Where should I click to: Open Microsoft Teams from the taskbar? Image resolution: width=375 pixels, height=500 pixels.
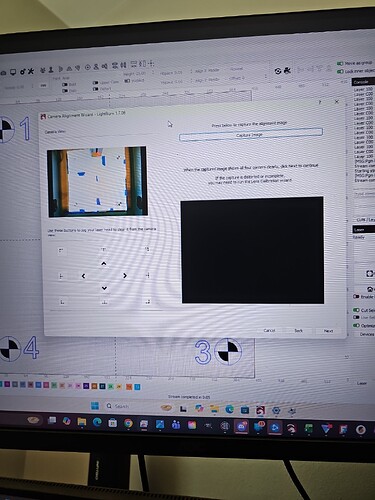click(x=176, y=425)
